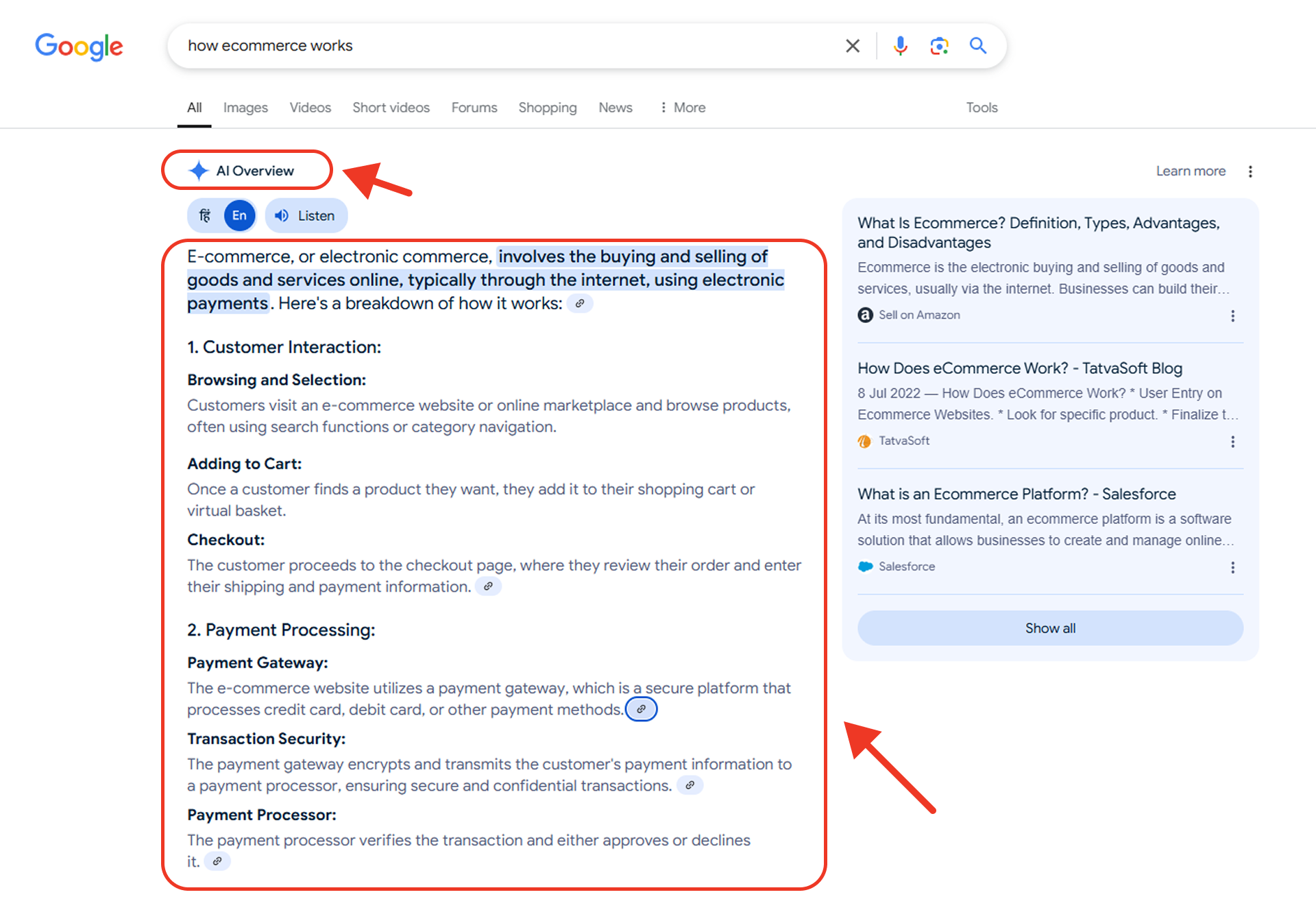Expand the More search filters menu

683,108
